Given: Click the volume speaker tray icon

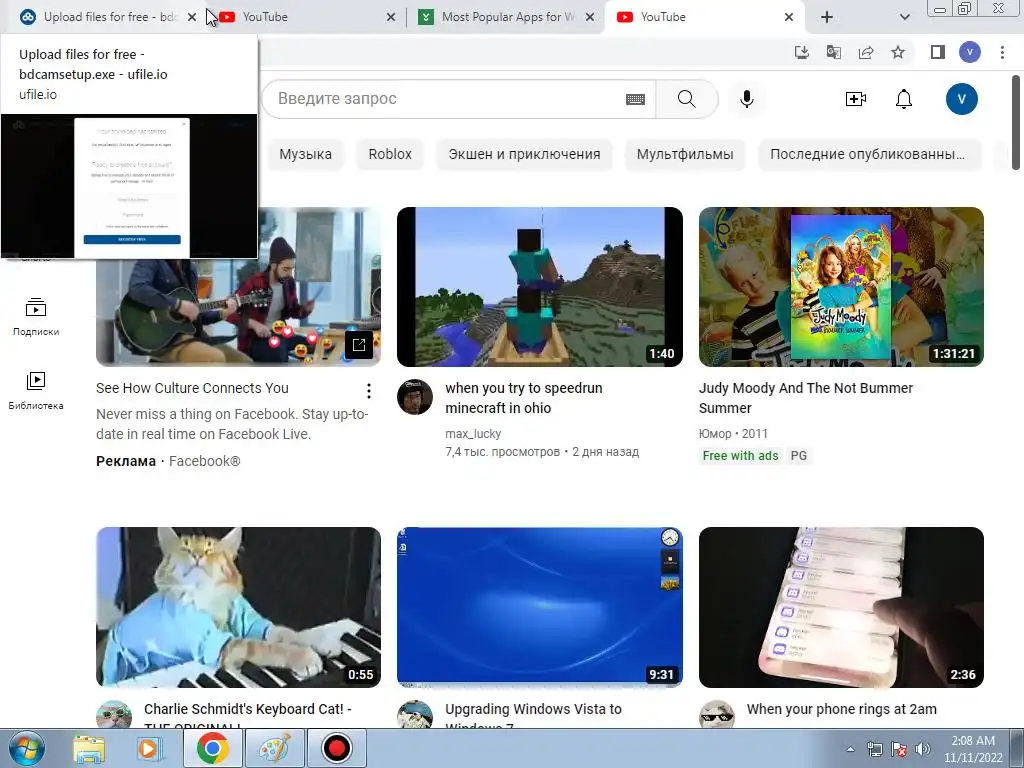Looking at the screenshot, I should (923, 749).
